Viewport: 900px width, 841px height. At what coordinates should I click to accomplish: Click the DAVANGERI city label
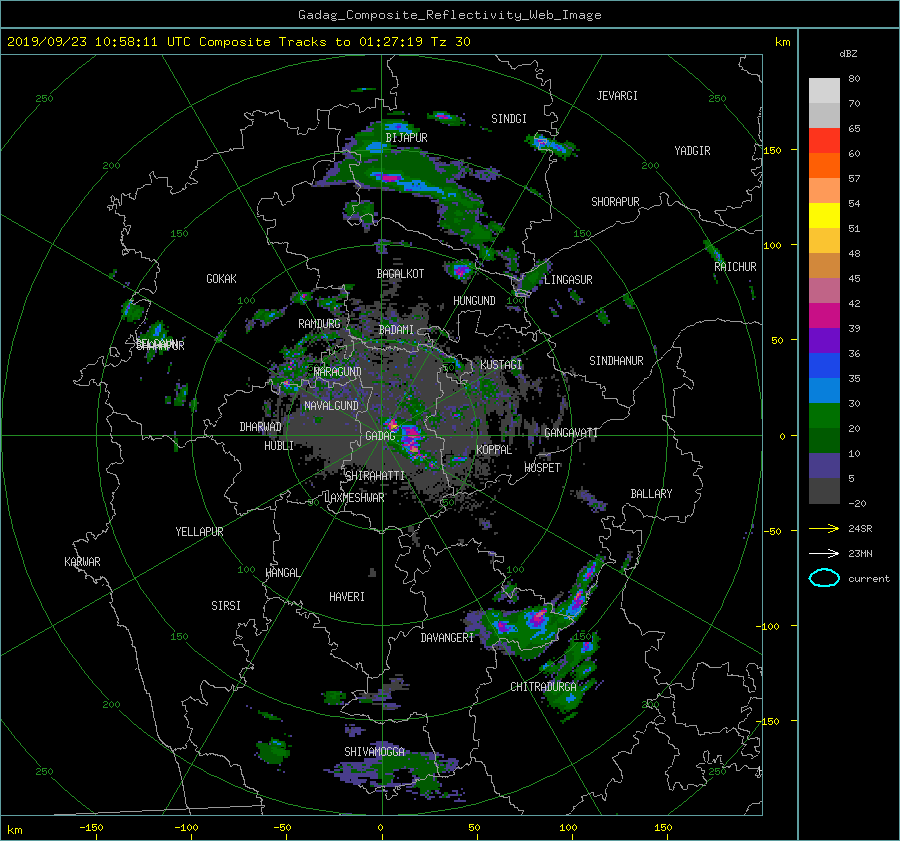coord(447,638)
